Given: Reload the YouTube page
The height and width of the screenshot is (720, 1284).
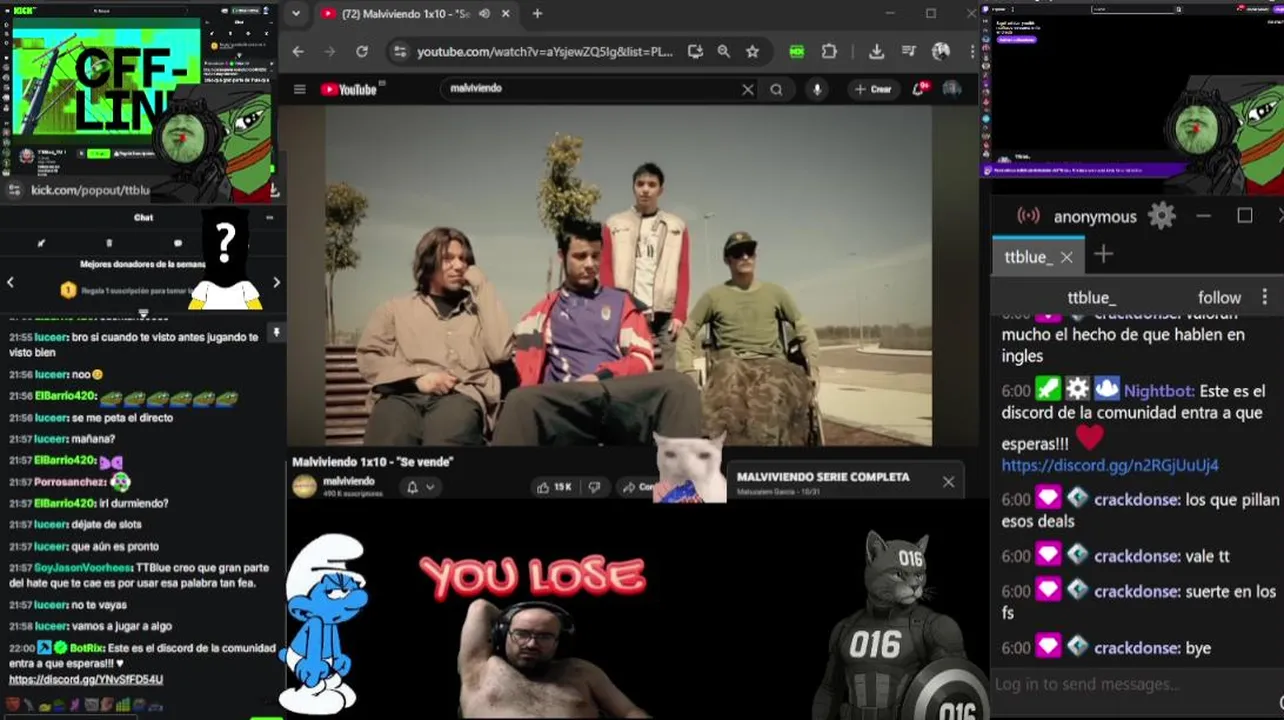Looking at the screenshot, I should pyautogui.click(x=362, y=51).
